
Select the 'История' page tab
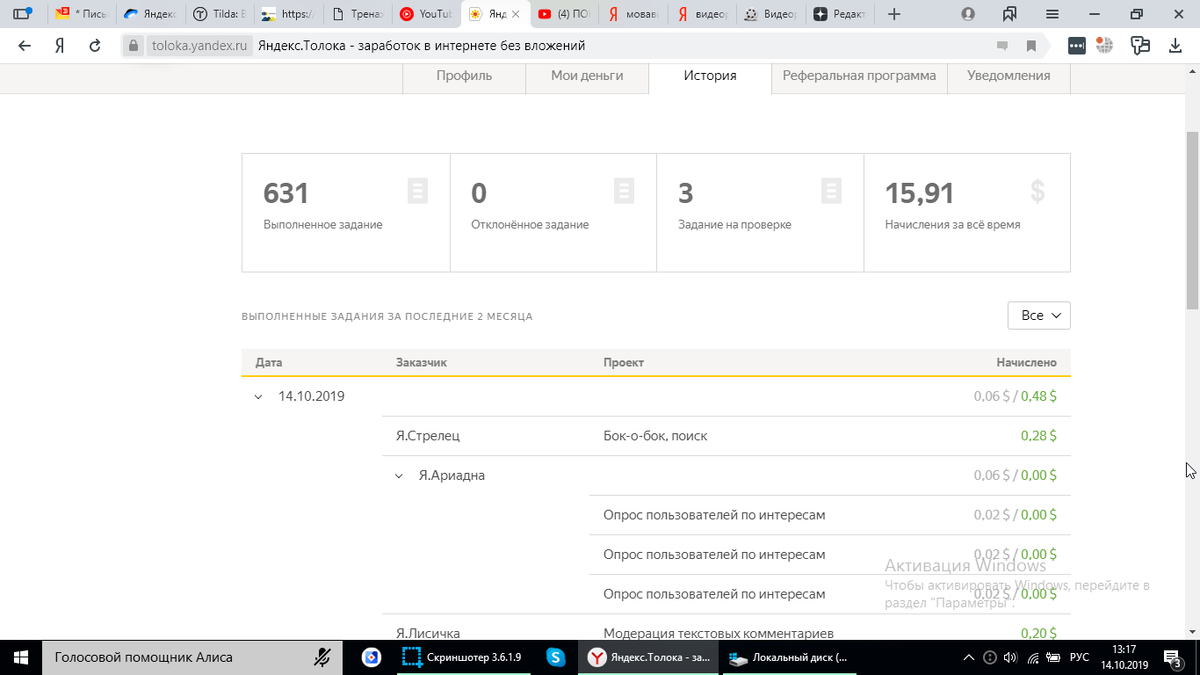pyautogui.click(x=710, y=76)
